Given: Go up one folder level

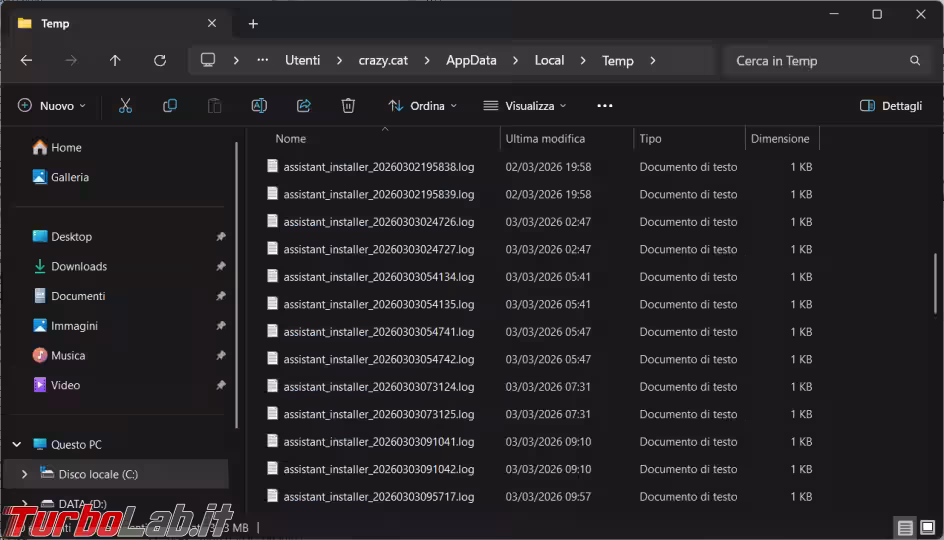Looking at the screenshot, I should tap(115, 61).
